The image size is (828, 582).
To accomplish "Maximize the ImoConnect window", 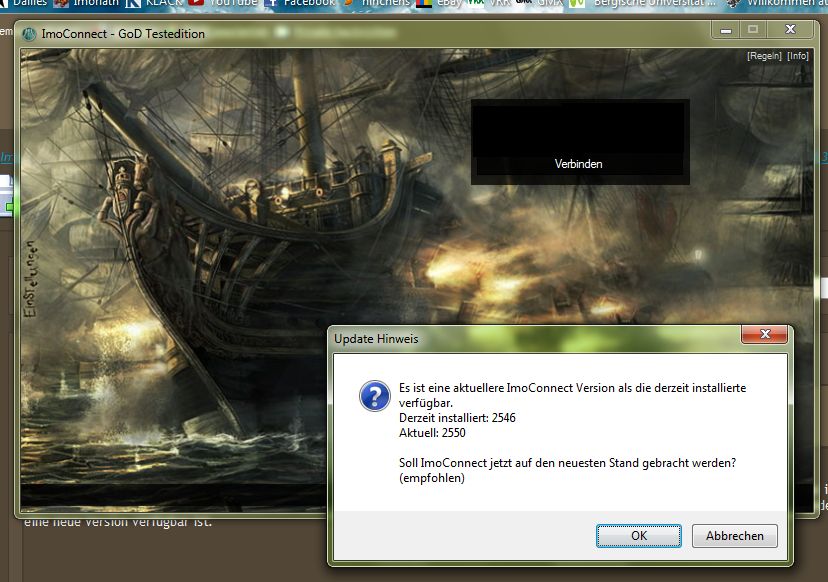I will [x=753, y=30].
